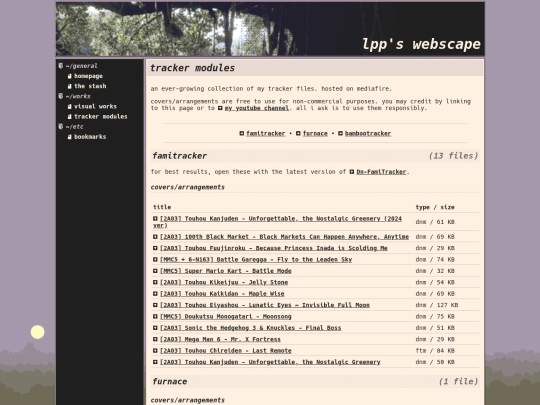
Task: Click file icon beside visual works
Action: [x=70, y=107]
